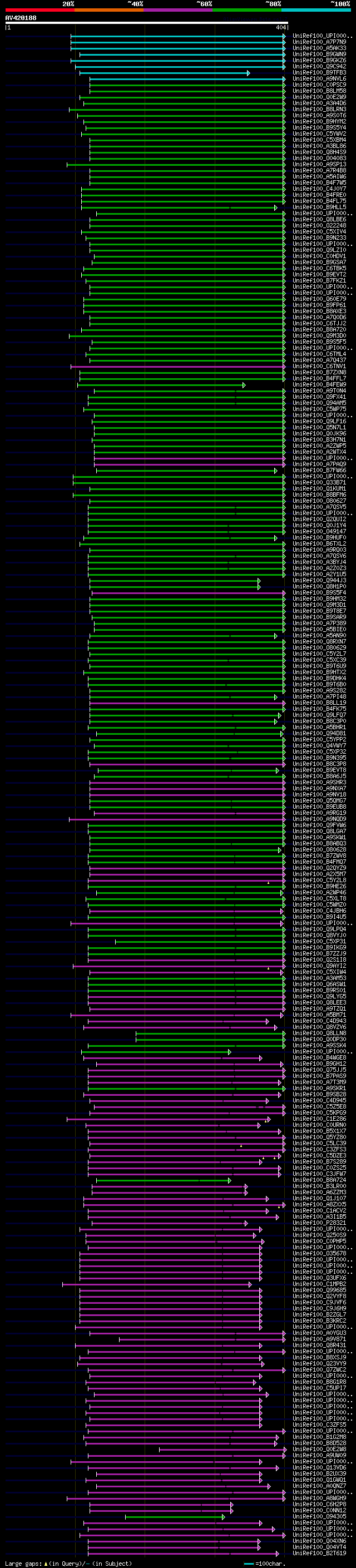
Task: Click the purple ~60% identity legend segment
Action: coord(179,10)
